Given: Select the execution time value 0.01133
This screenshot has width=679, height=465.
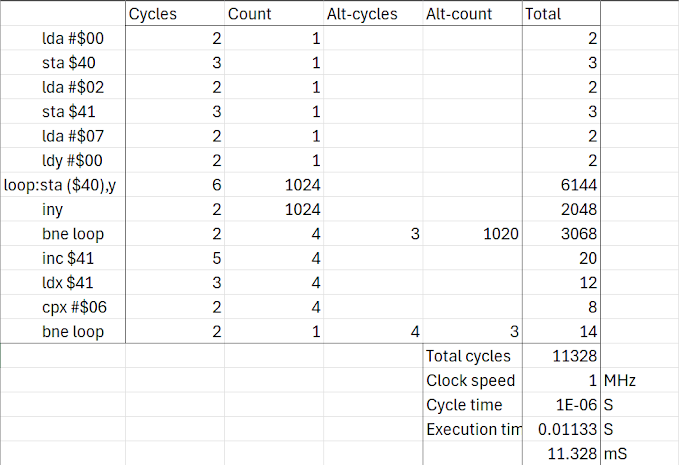Looking at the screenshot, I should pyautogui.click(x=561, y=429).
